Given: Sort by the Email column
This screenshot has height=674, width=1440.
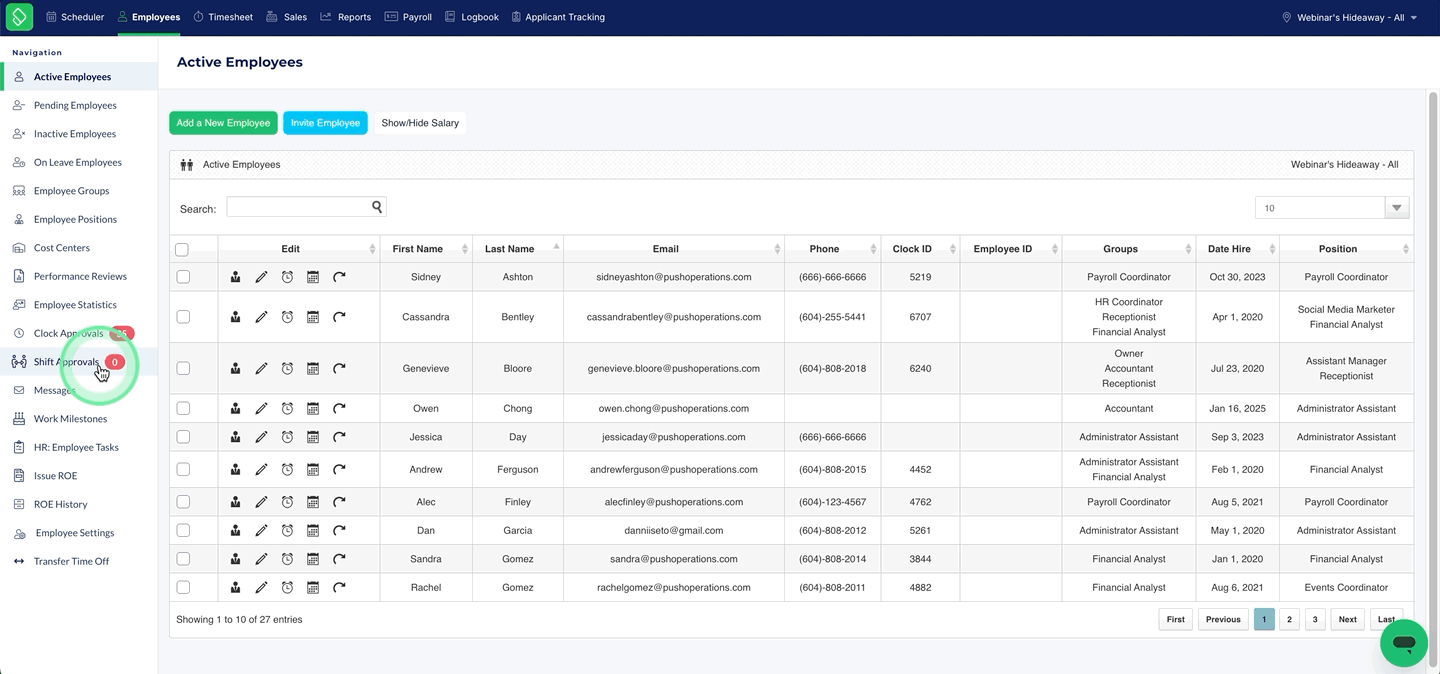Looking at the screenshot, I should (x=674, y=249).
